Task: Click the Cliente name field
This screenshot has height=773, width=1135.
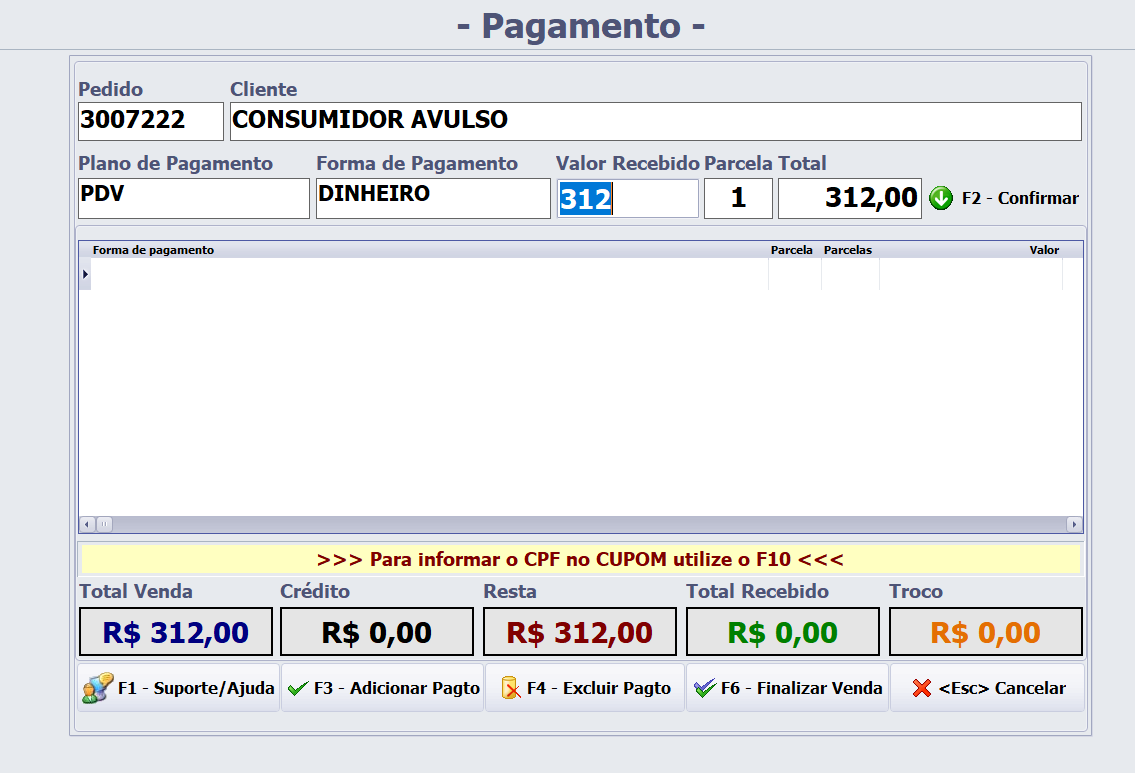Action: [x=655, y=121]
